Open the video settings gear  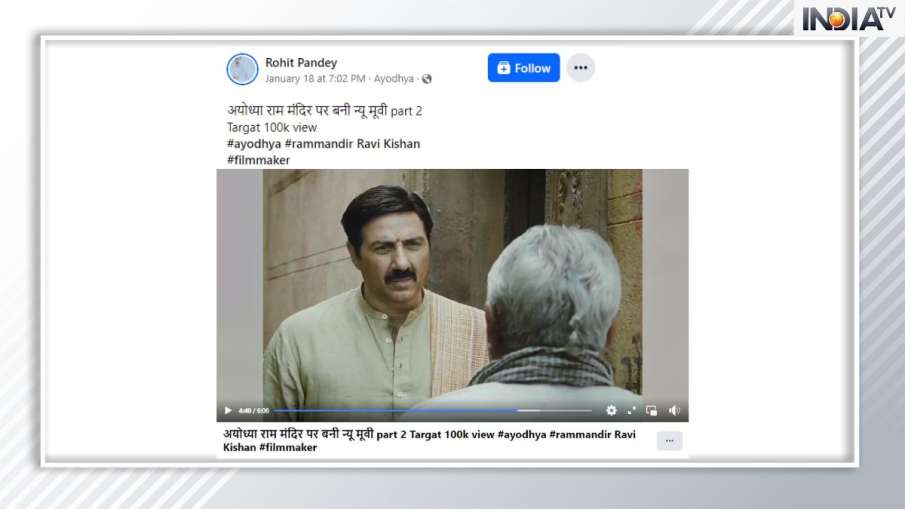coord(611,410)
